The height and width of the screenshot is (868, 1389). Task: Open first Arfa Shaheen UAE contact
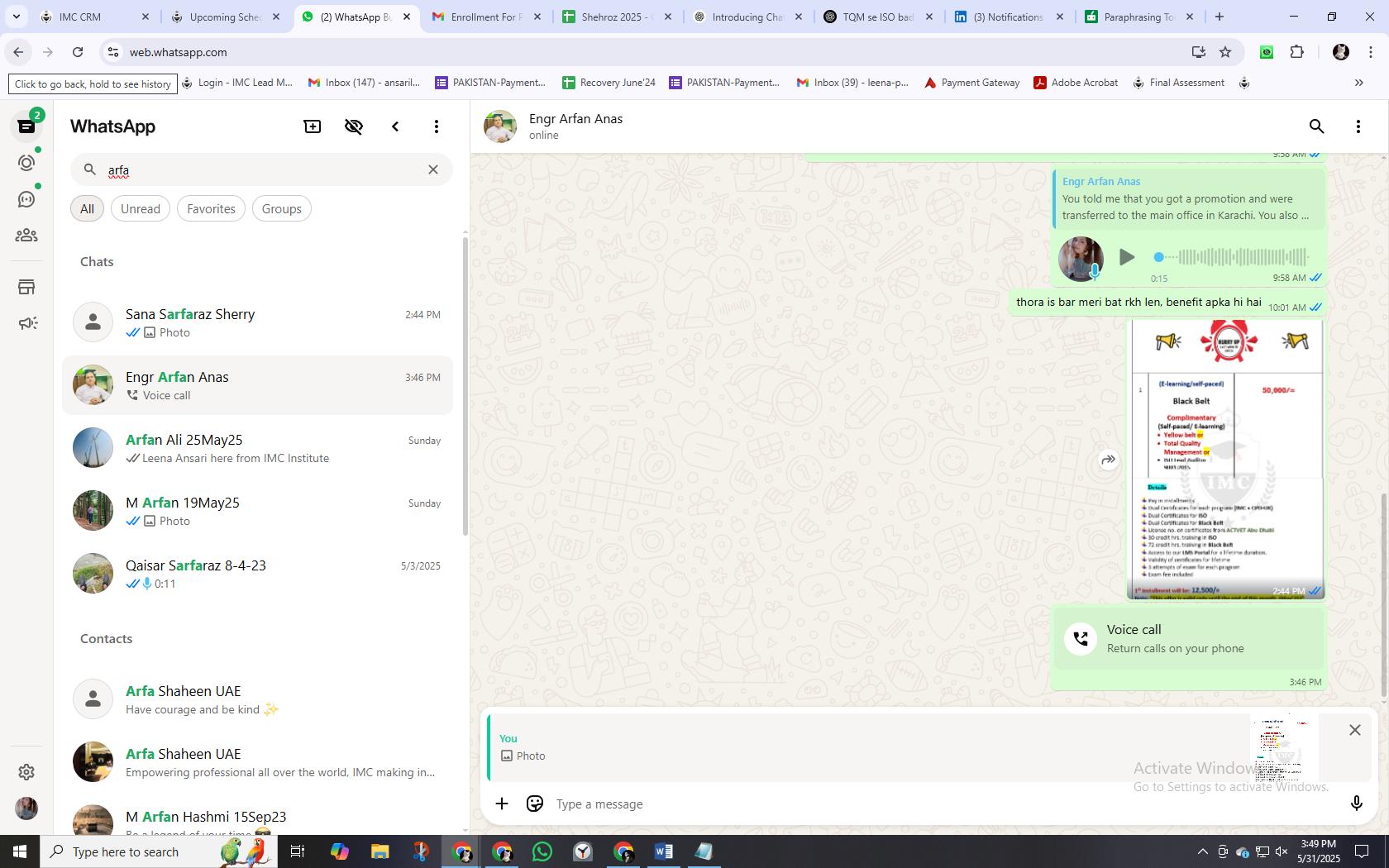pos(257,699)
